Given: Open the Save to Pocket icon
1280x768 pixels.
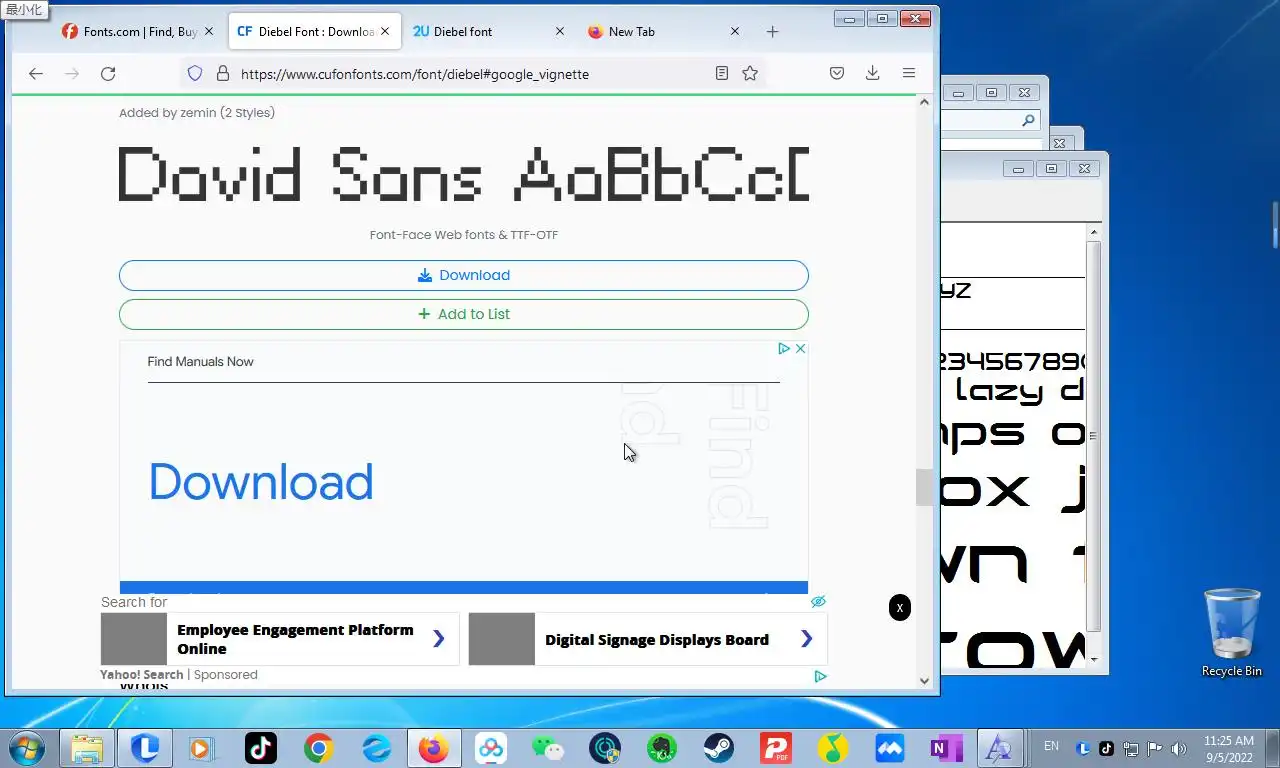Looking at the screenshot, I should [837, 73].
